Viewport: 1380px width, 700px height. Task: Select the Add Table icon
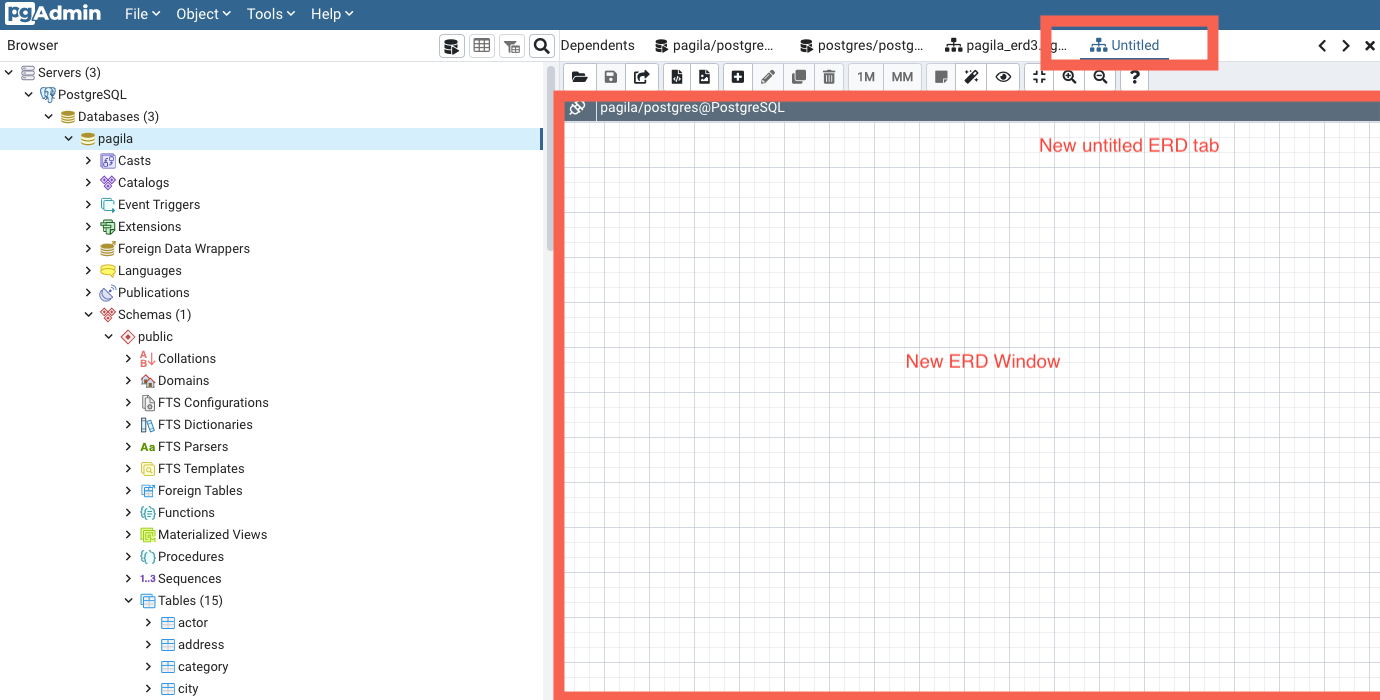(737, 76)
